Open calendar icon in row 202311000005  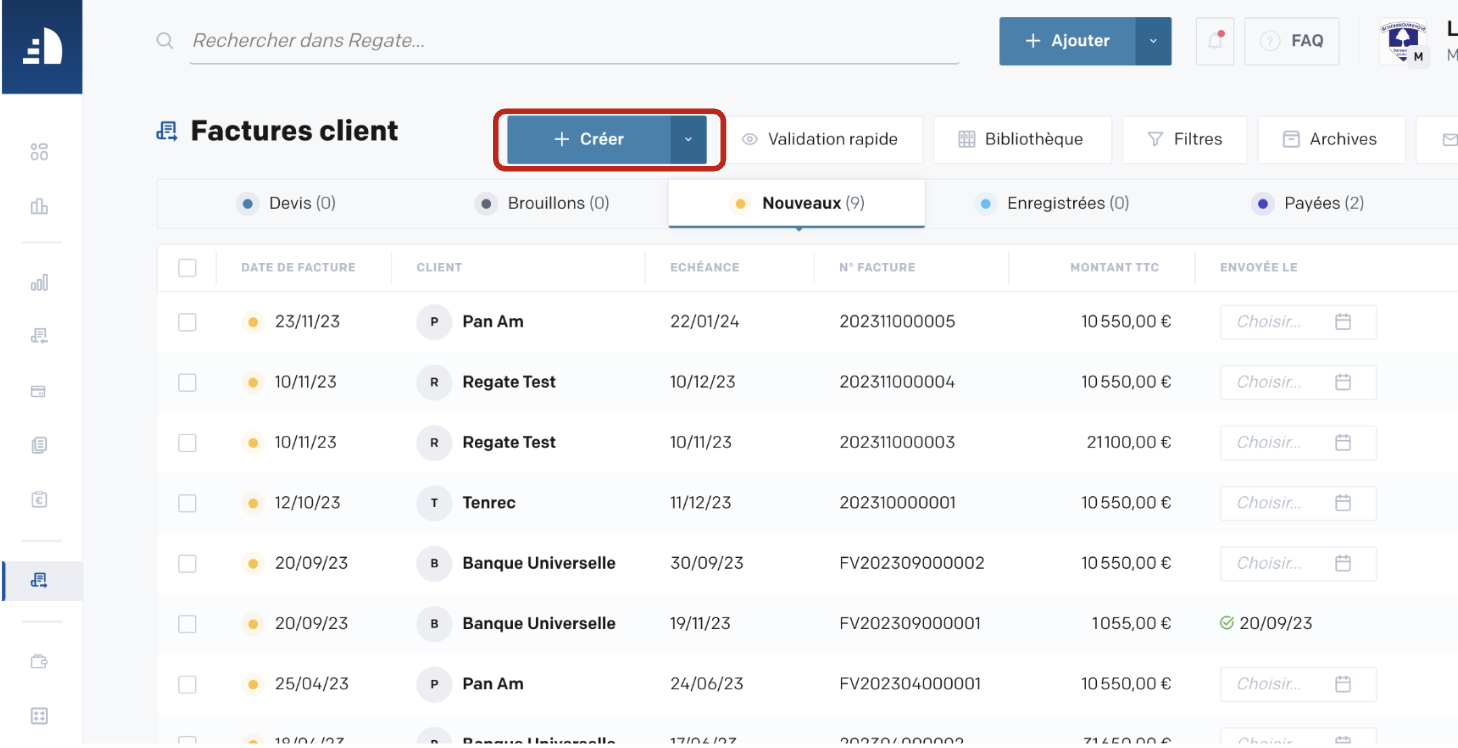[1343, 322]
